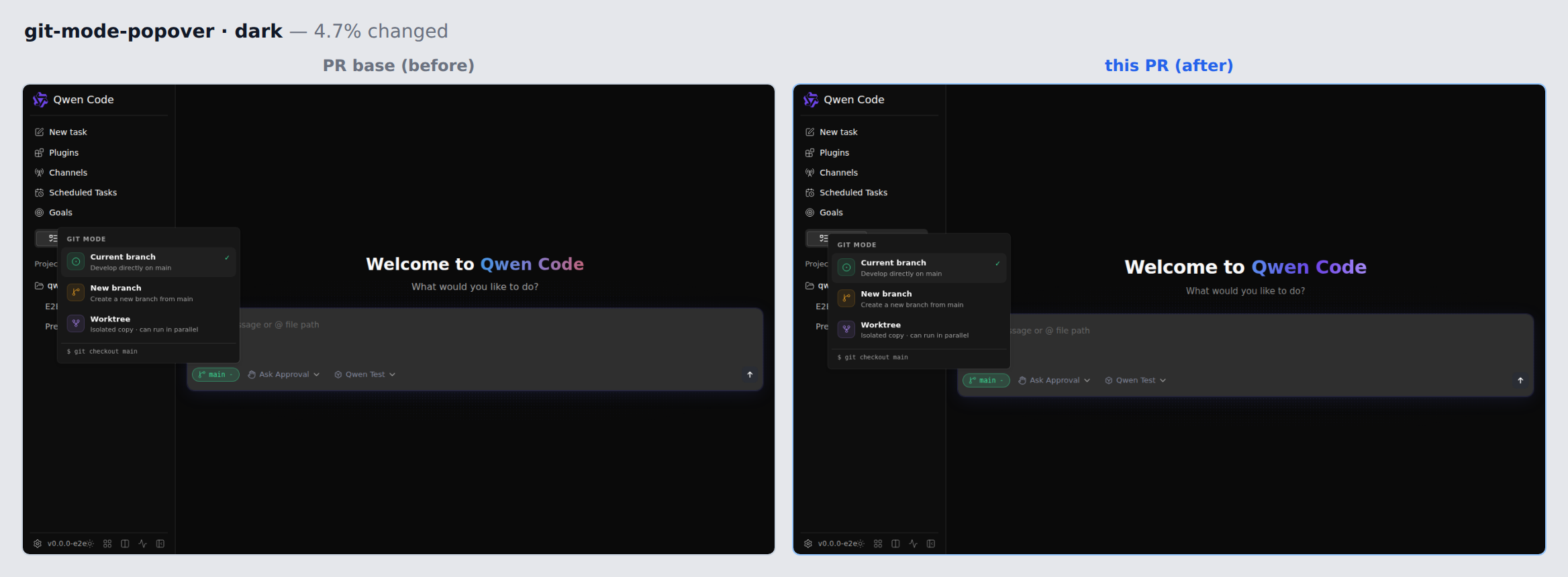Select Current branch option in after popover
Viewport: 1568px width, 577px height.
(919, 268)
